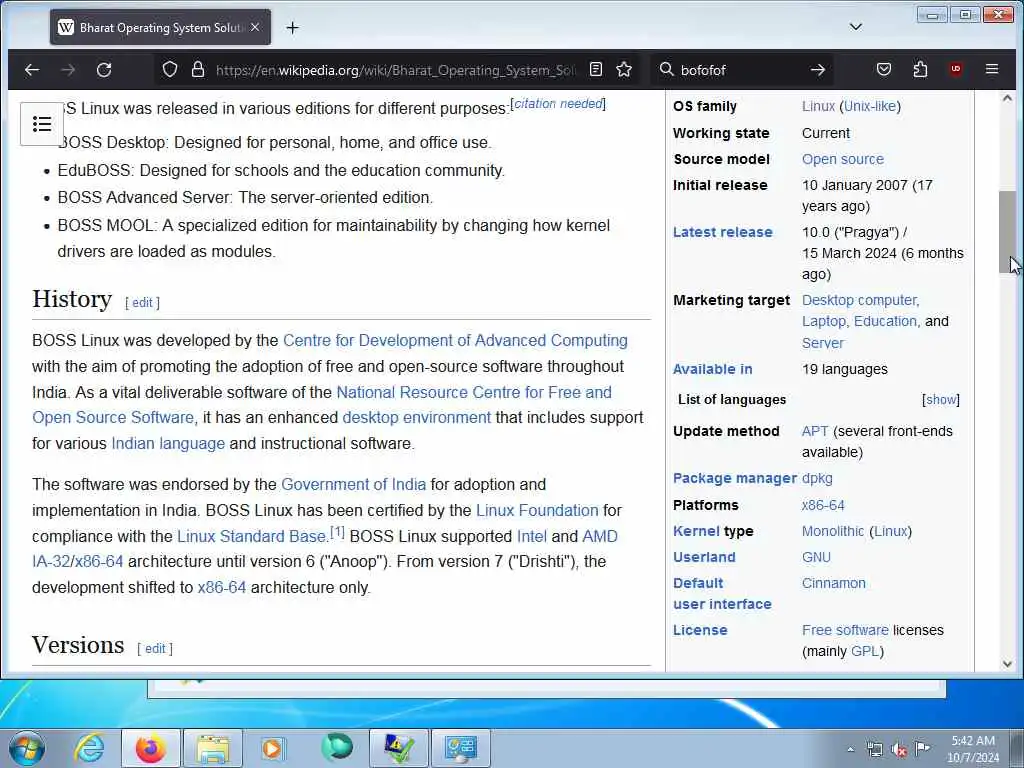Open the Intel link
The height and width of the screenshot is (768, 1024).
pyautogui.click(x=532, y=536)
